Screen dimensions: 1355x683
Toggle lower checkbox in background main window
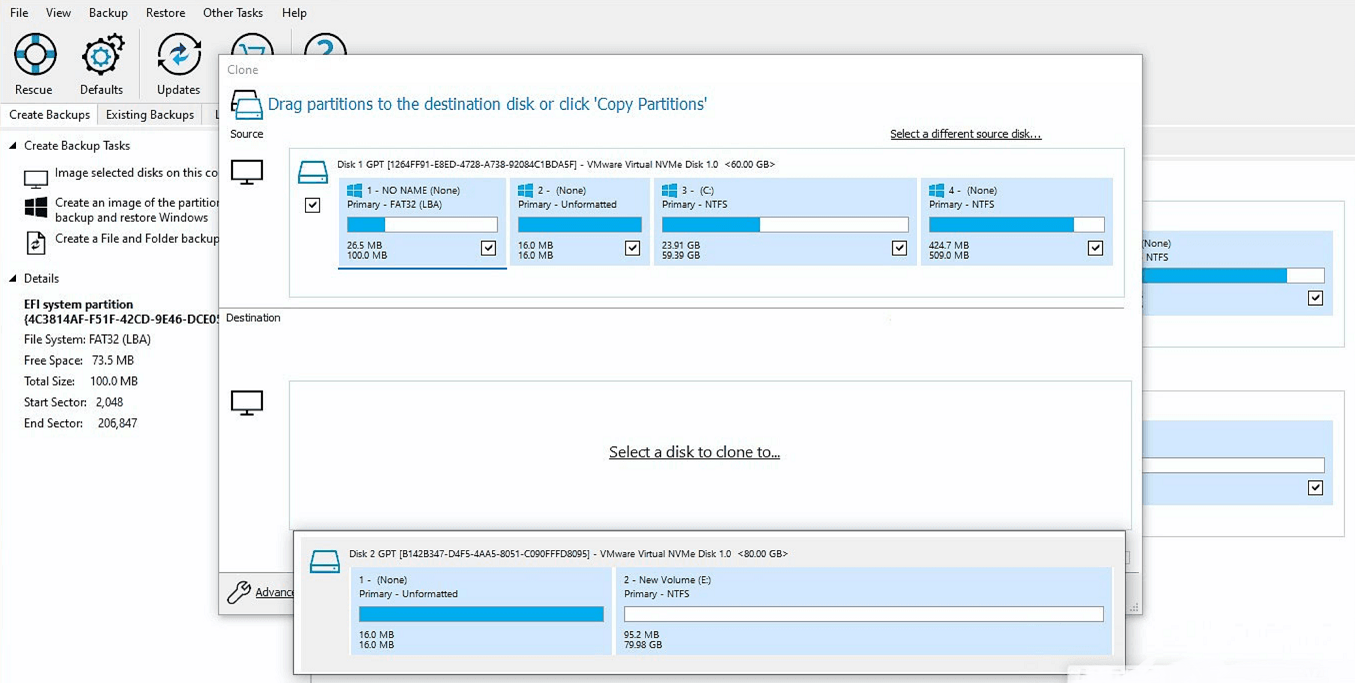(x=1315, y=488)
